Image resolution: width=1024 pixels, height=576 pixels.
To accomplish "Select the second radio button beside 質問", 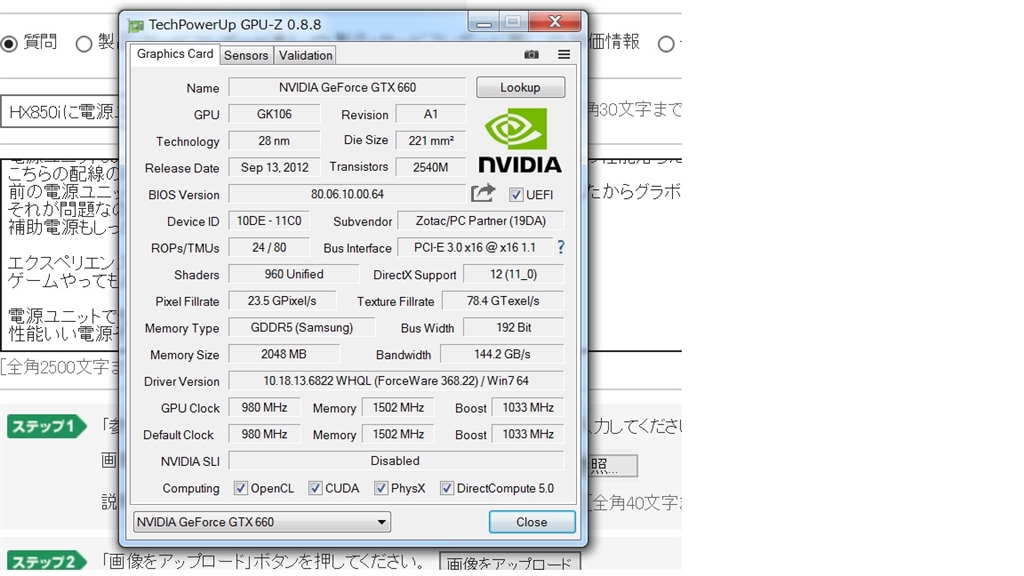I will coord(84,44).
